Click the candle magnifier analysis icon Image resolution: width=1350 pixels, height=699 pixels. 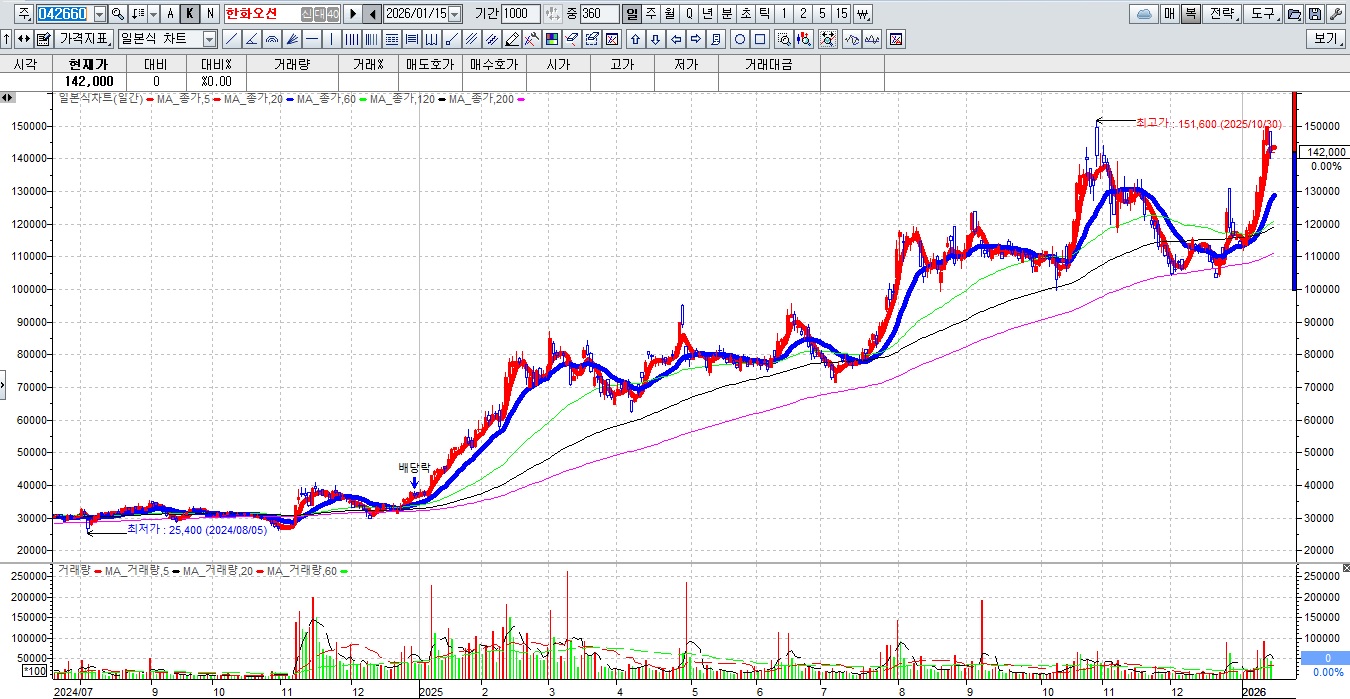point(803,39)
